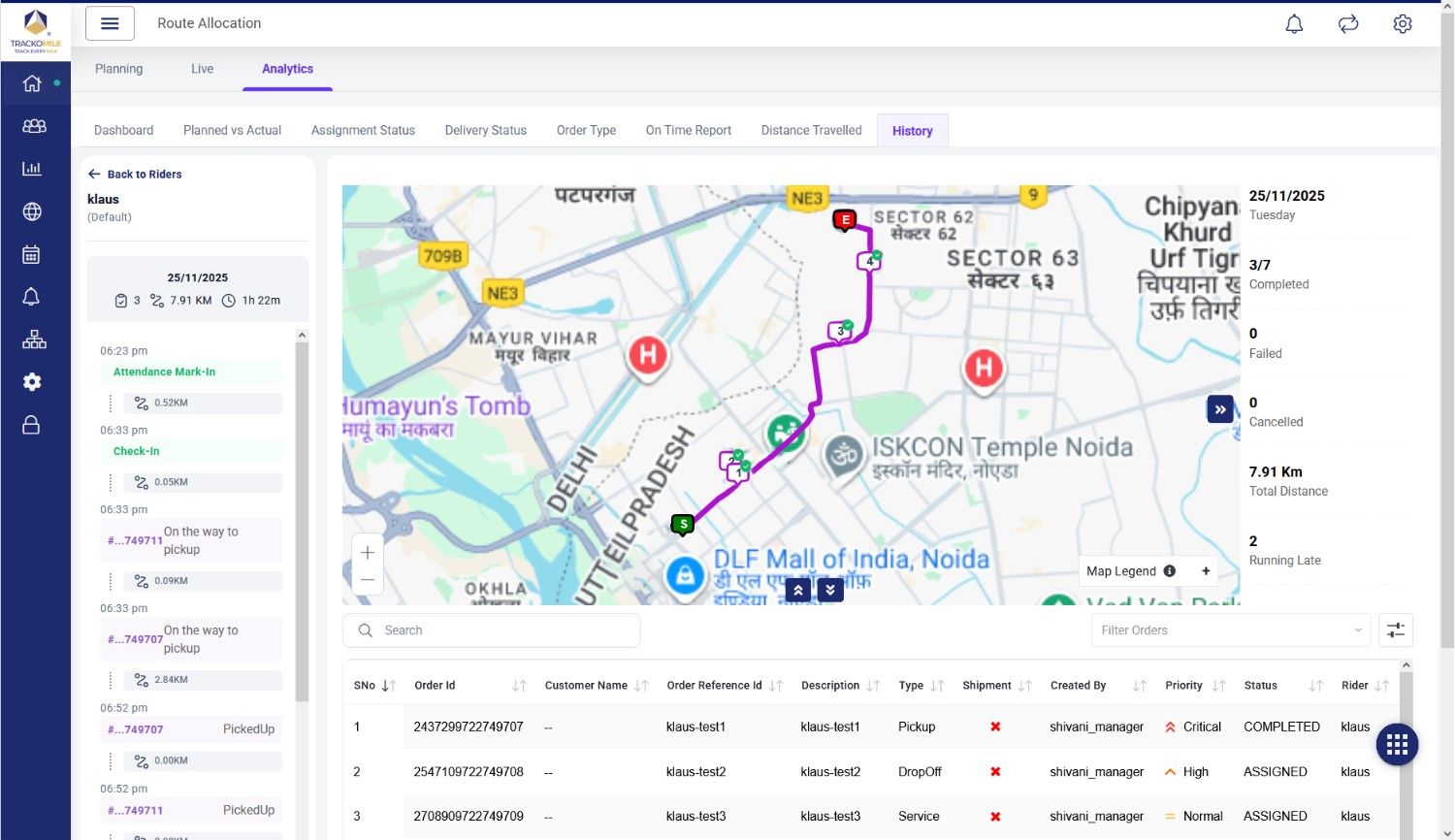Open the On Time Report tab

(688, 129)
